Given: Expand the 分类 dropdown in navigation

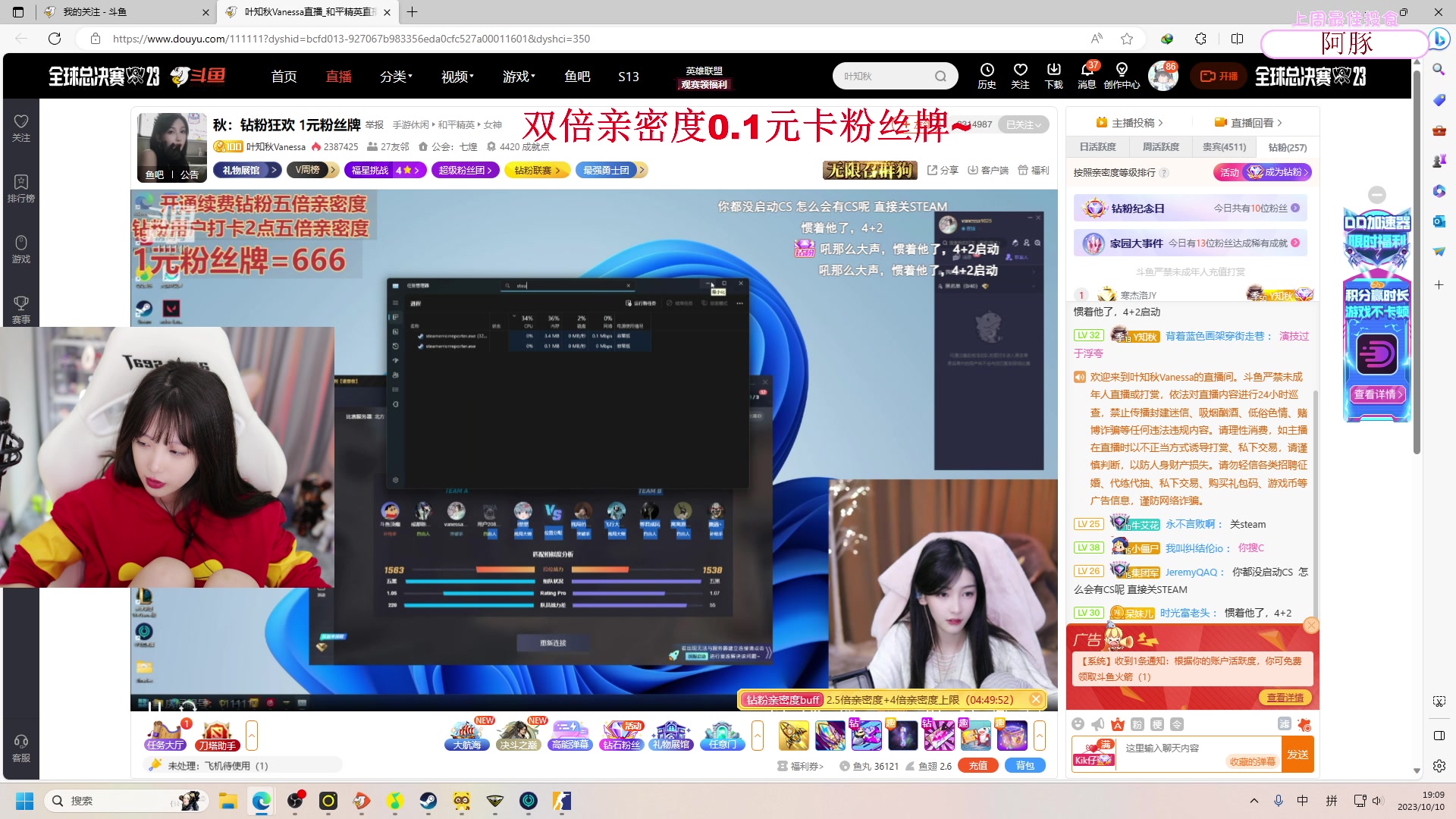Looking at the screenshot, I should pyautogui.click(x=396, y=77).
